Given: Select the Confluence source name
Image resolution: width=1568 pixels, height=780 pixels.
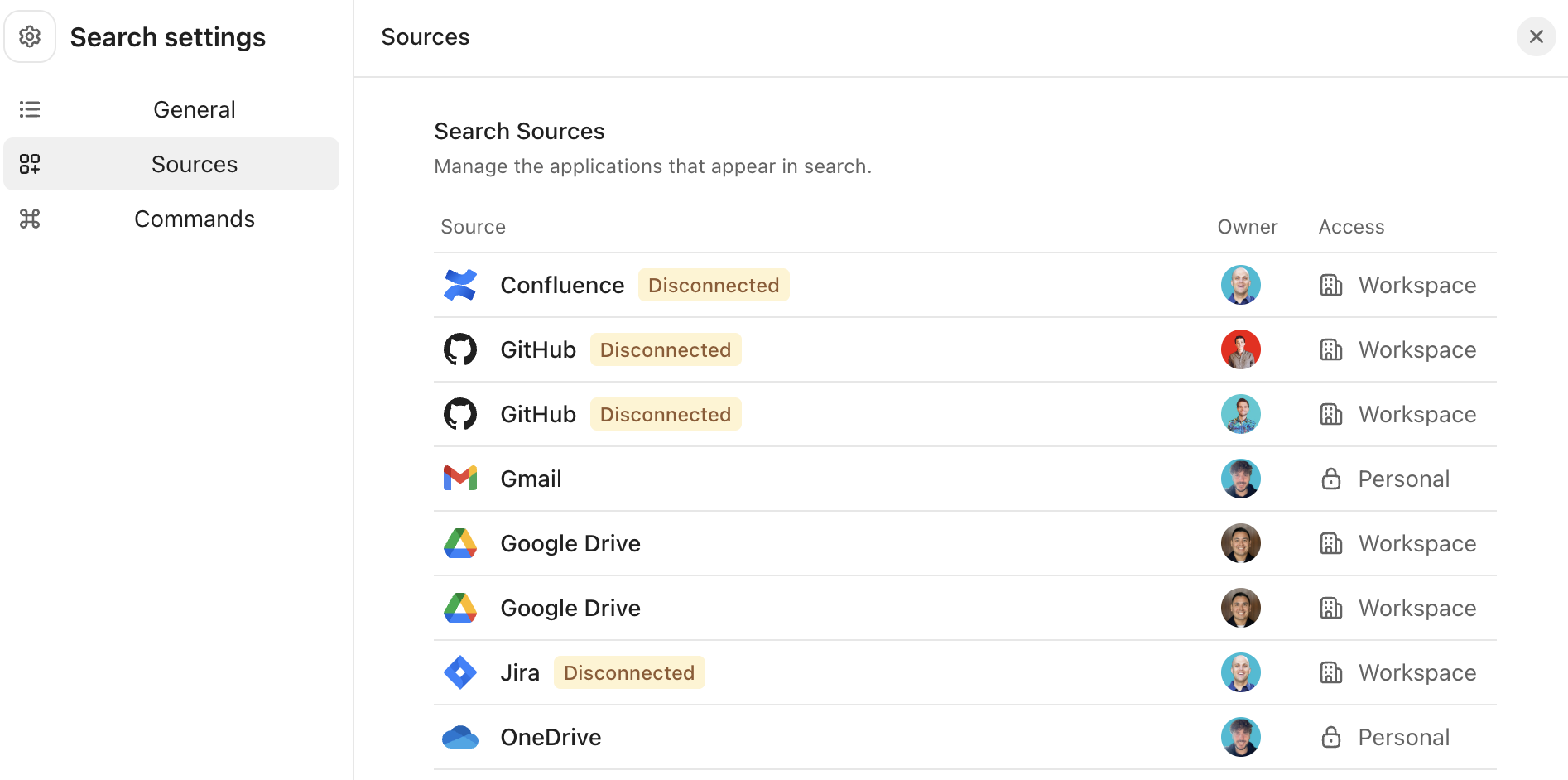Looking at the screenshot, I should pos(562,285).
